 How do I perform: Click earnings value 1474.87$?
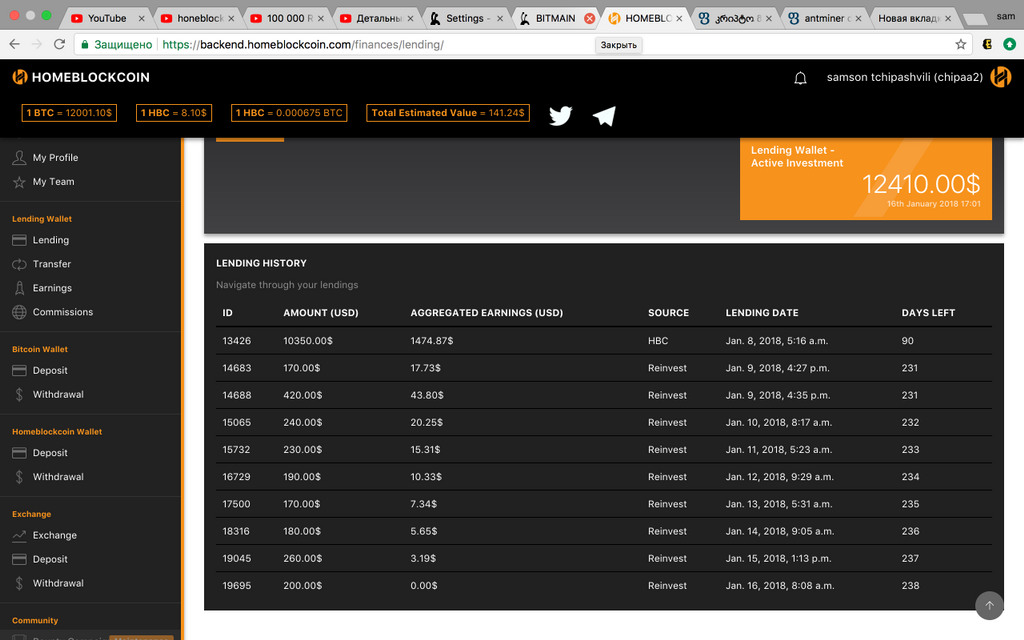point(432,341)
